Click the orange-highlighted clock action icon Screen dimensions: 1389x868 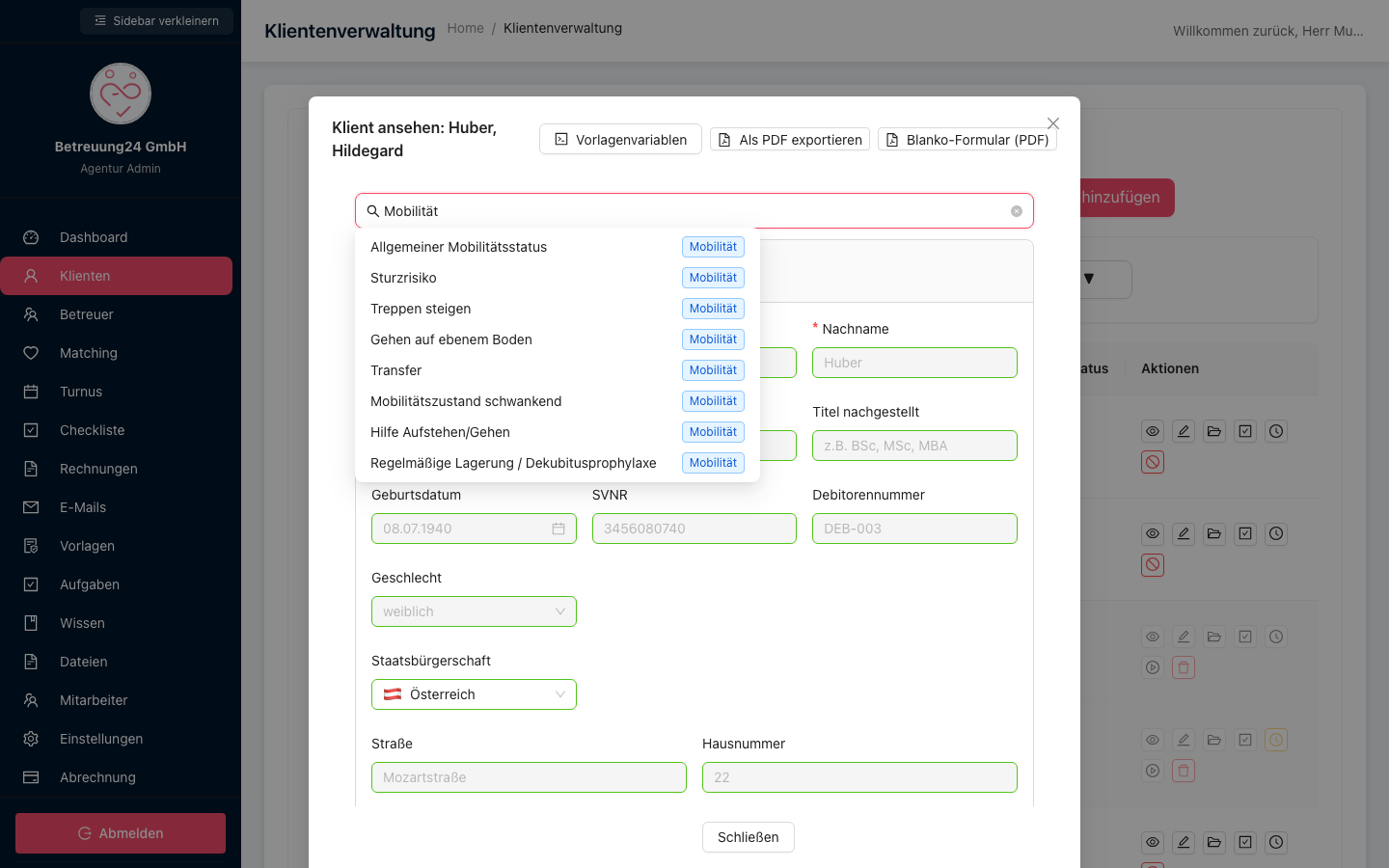point(1276,740)
